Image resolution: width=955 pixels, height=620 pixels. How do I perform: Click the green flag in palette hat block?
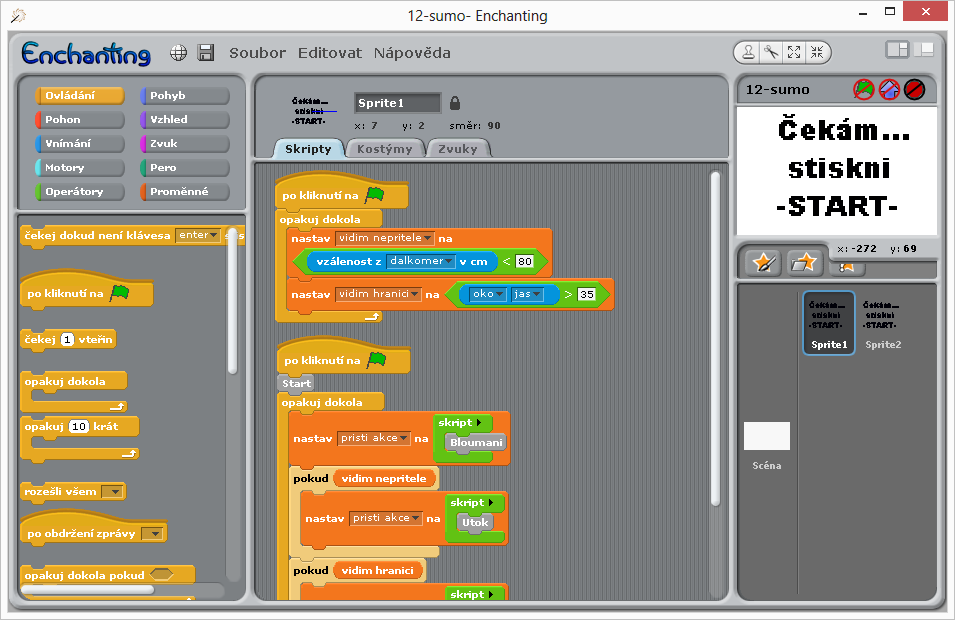tap(120, 293)
